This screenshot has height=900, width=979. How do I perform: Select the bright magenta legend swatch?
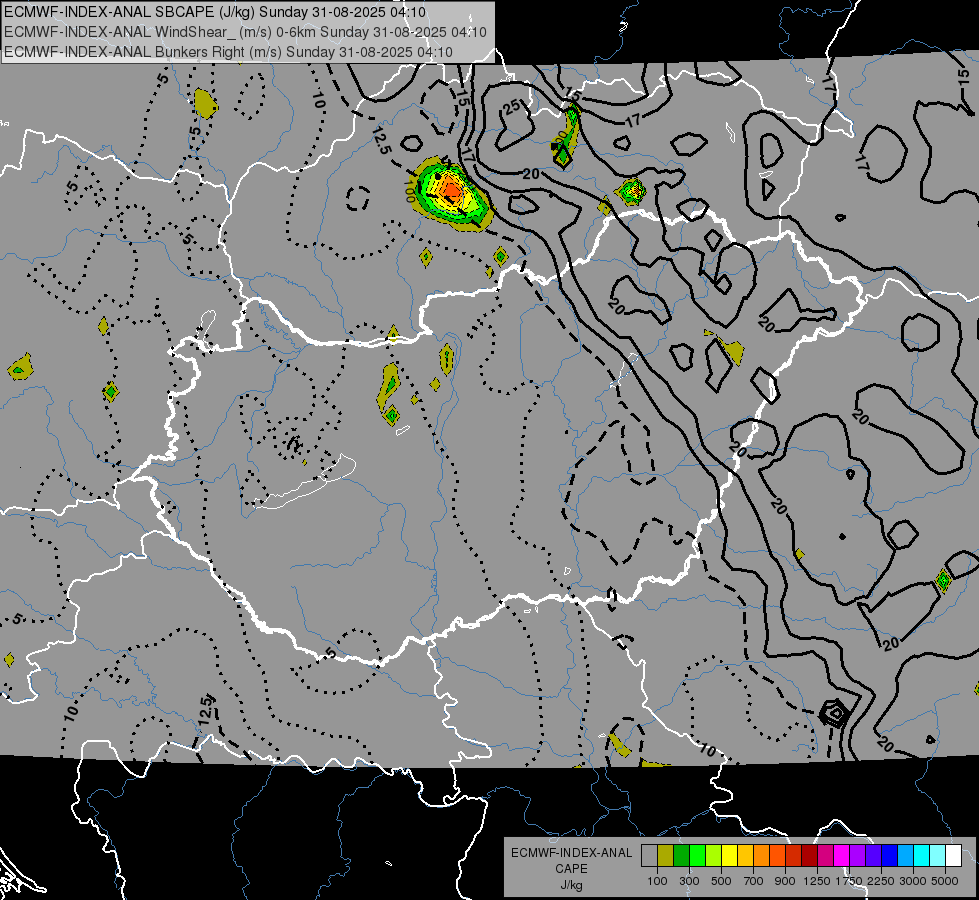coord(842,856)
